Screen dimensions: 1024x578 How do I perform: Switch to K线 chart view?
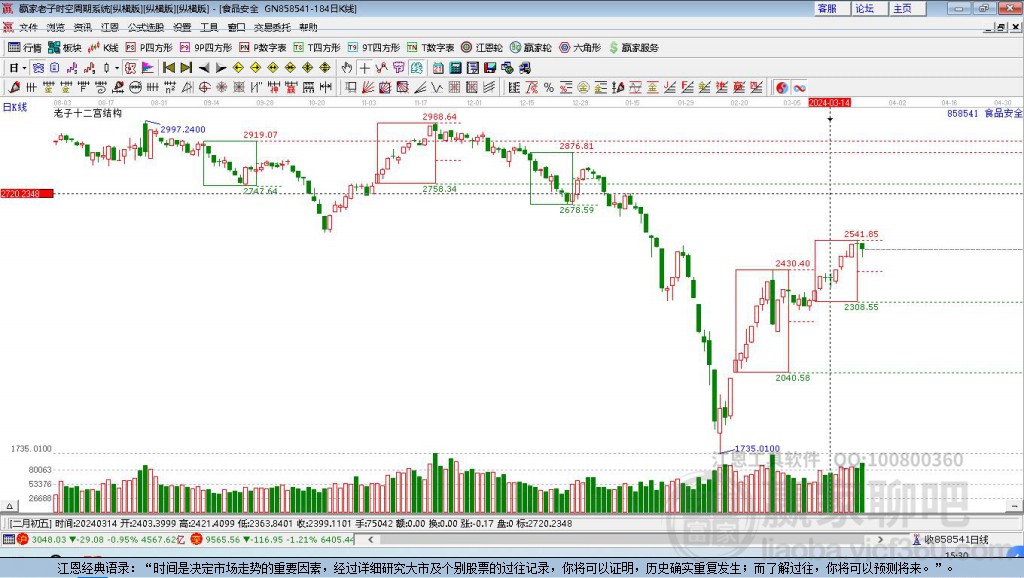[103, 48]
